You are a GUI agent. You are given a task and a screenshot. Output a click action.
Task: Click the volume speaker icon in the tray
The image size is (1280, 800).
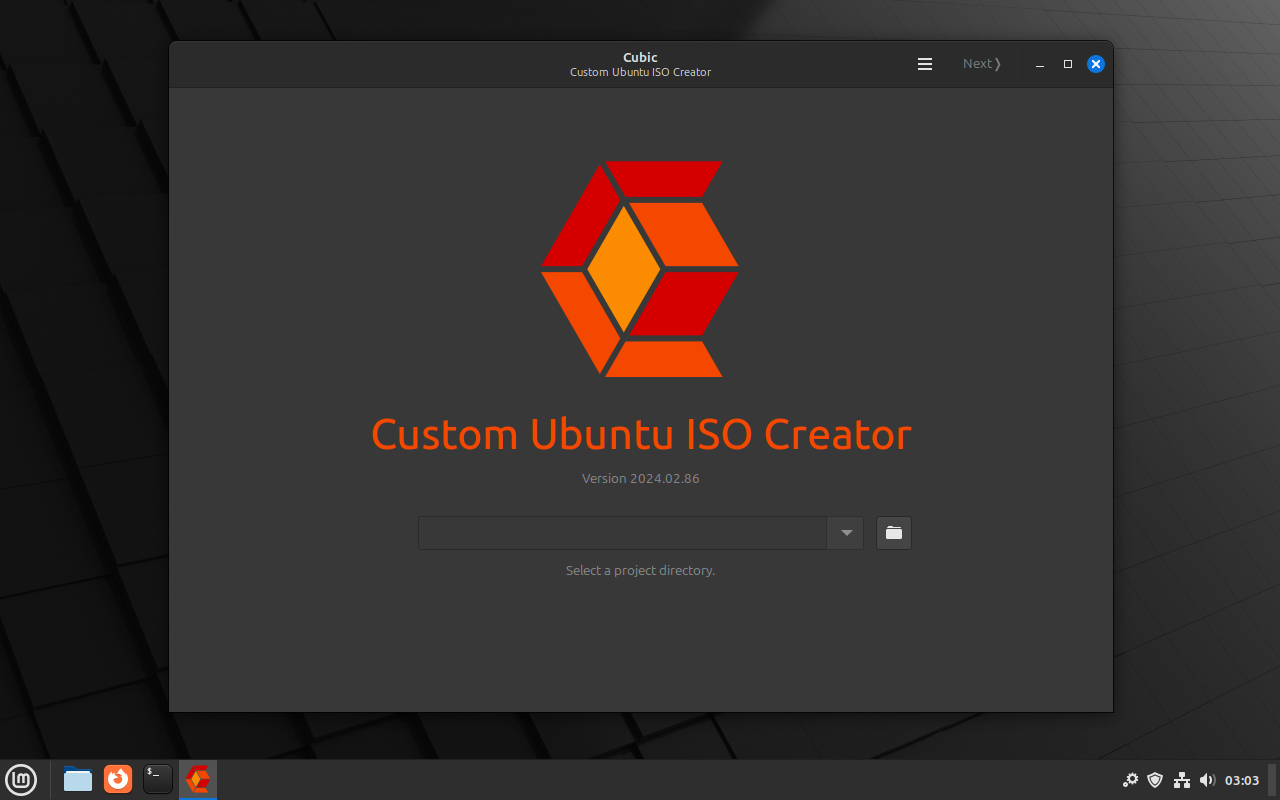[1207, 780]
